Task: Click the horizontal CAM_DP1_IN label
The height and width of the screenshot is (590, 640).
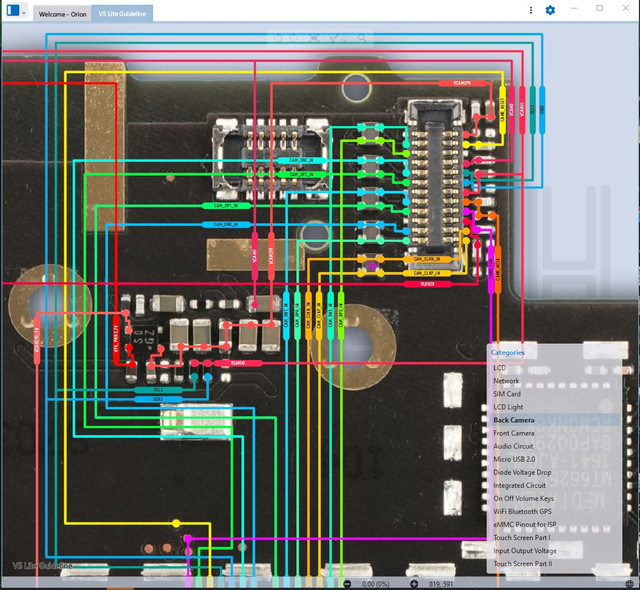Action: tap(226, 206)
